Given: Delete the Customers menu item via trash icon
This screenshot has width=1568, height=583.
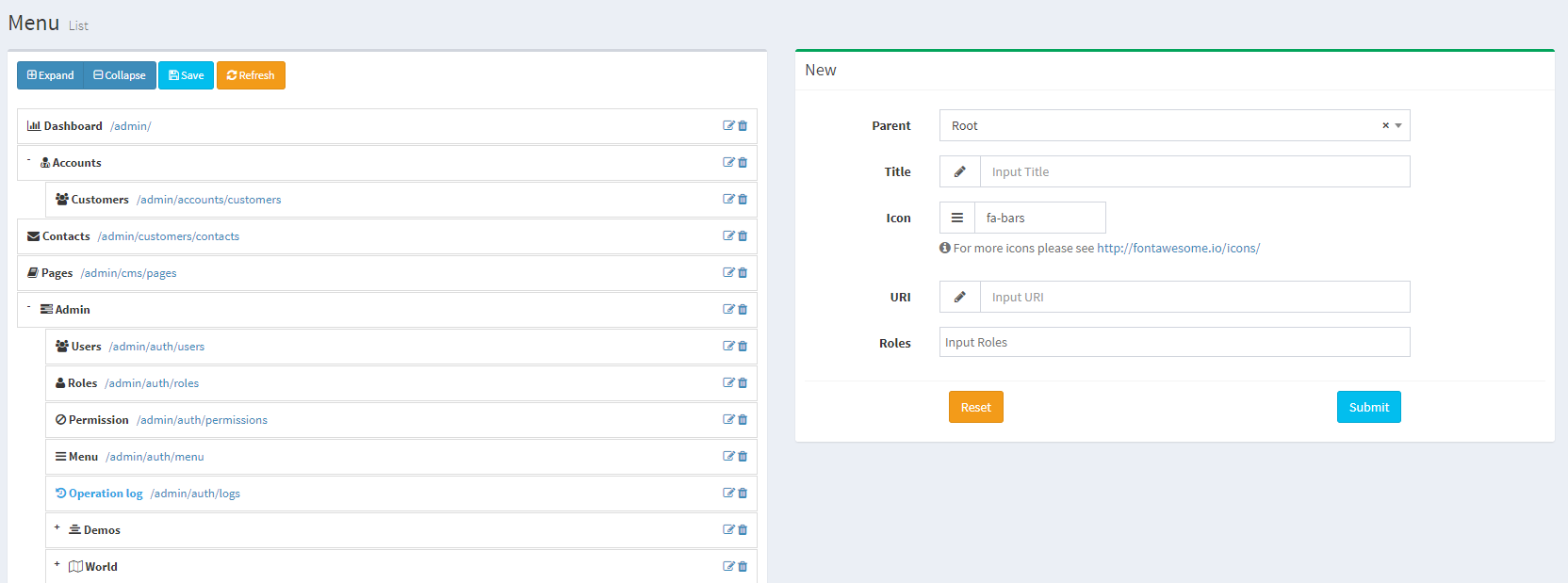Looking at the screenshot, I should [x=743, y=200].
